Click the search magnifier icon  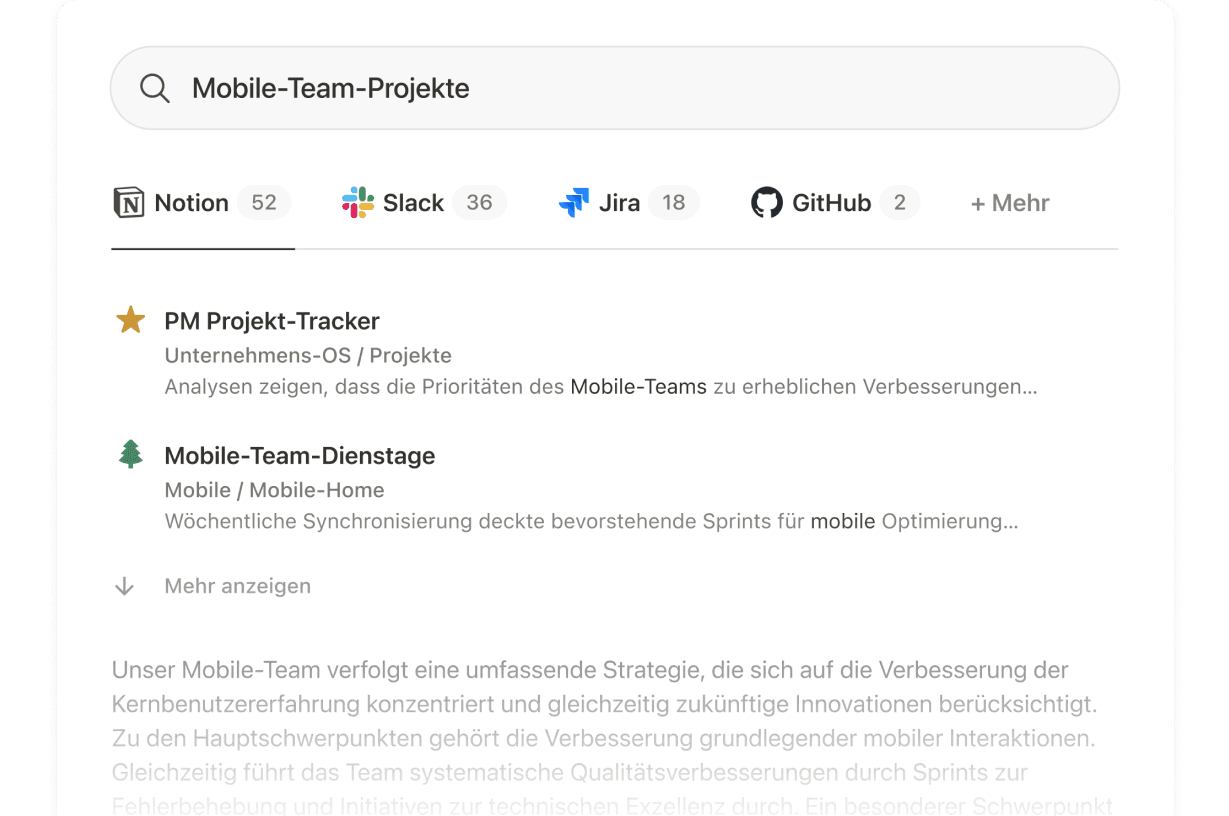point(154,88)
